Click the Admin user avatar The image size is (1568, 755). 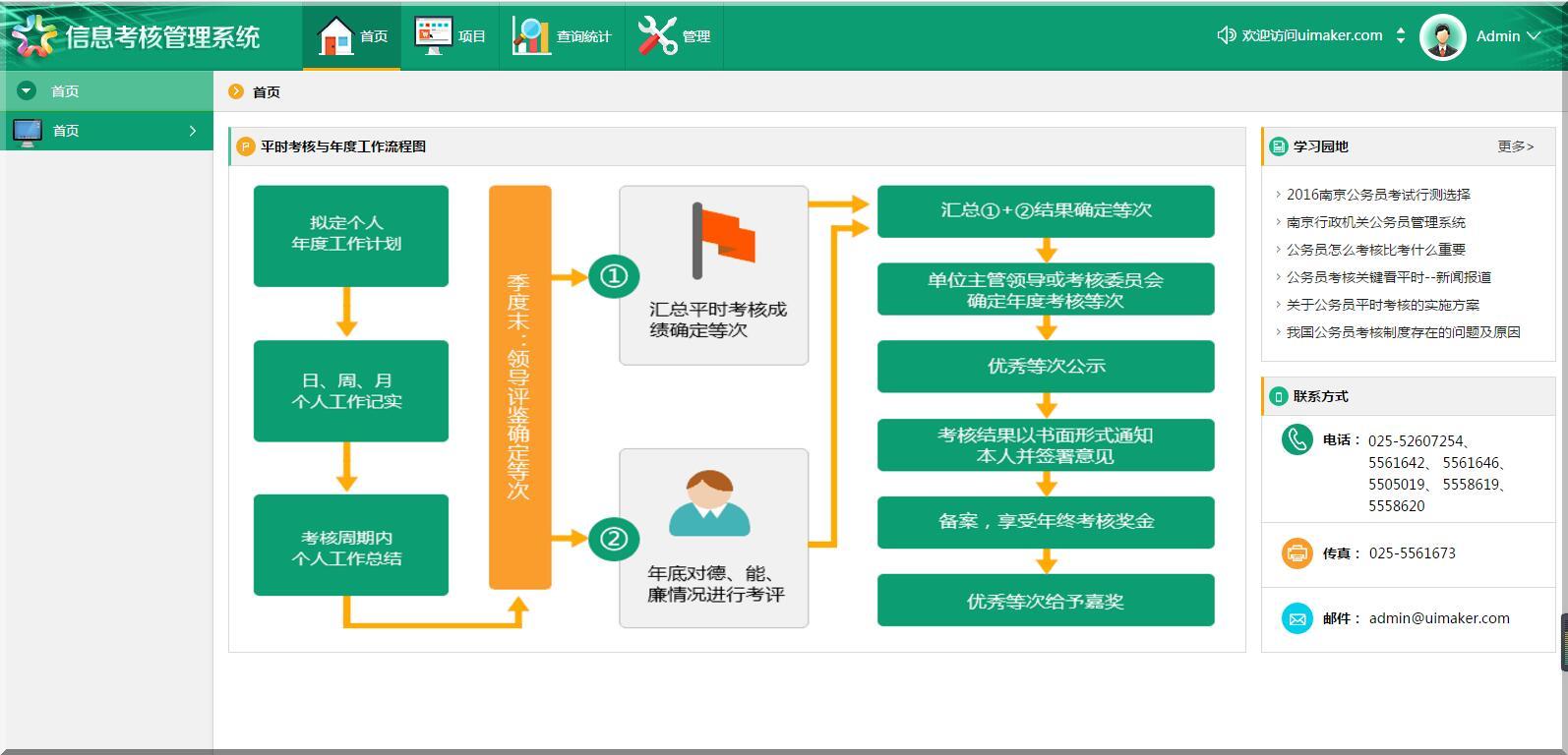pyautogui.click(x=1442, y=36)
